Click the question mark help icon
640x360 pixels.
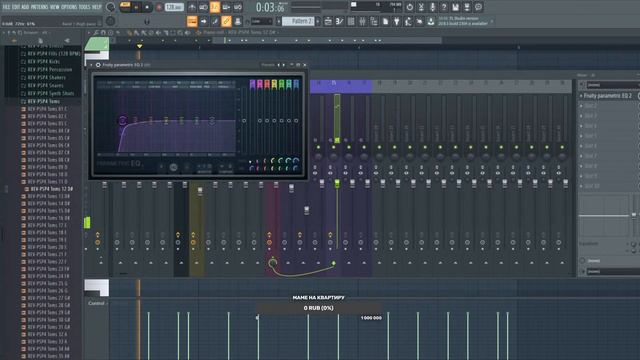(444, 7)
